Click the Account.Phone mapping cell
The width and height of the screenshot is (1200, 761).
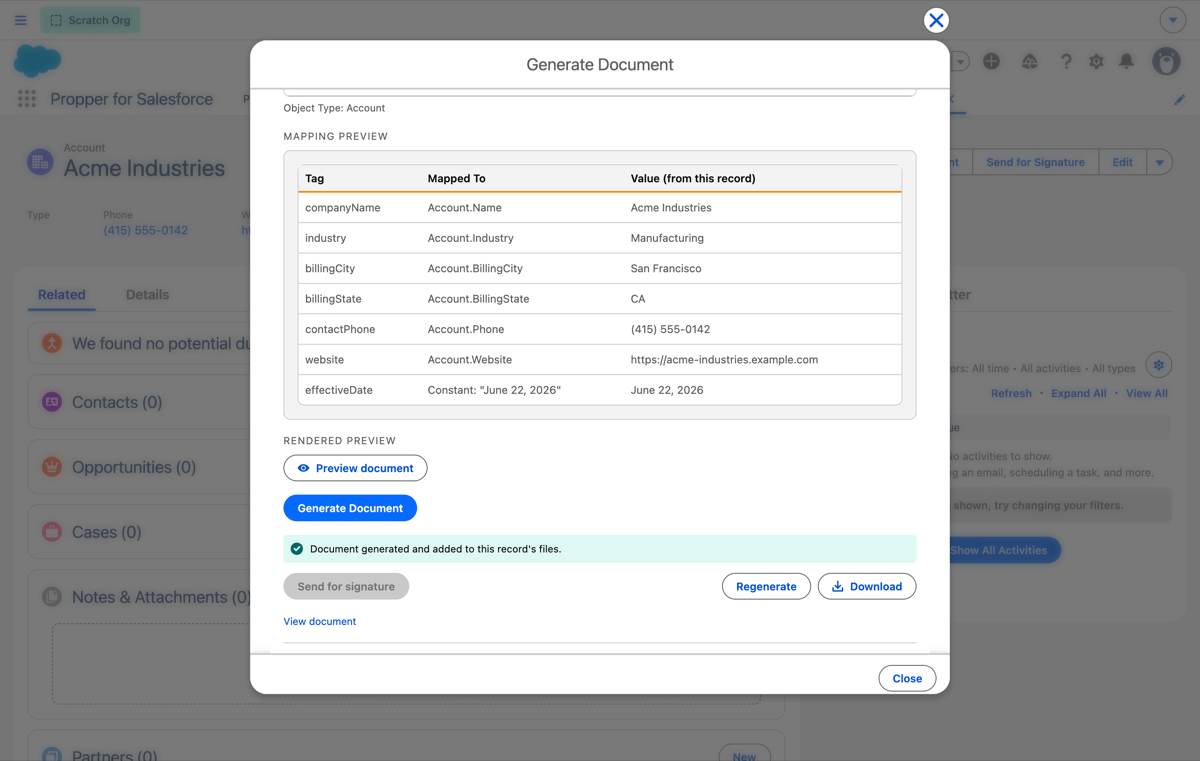pos(466,329)
